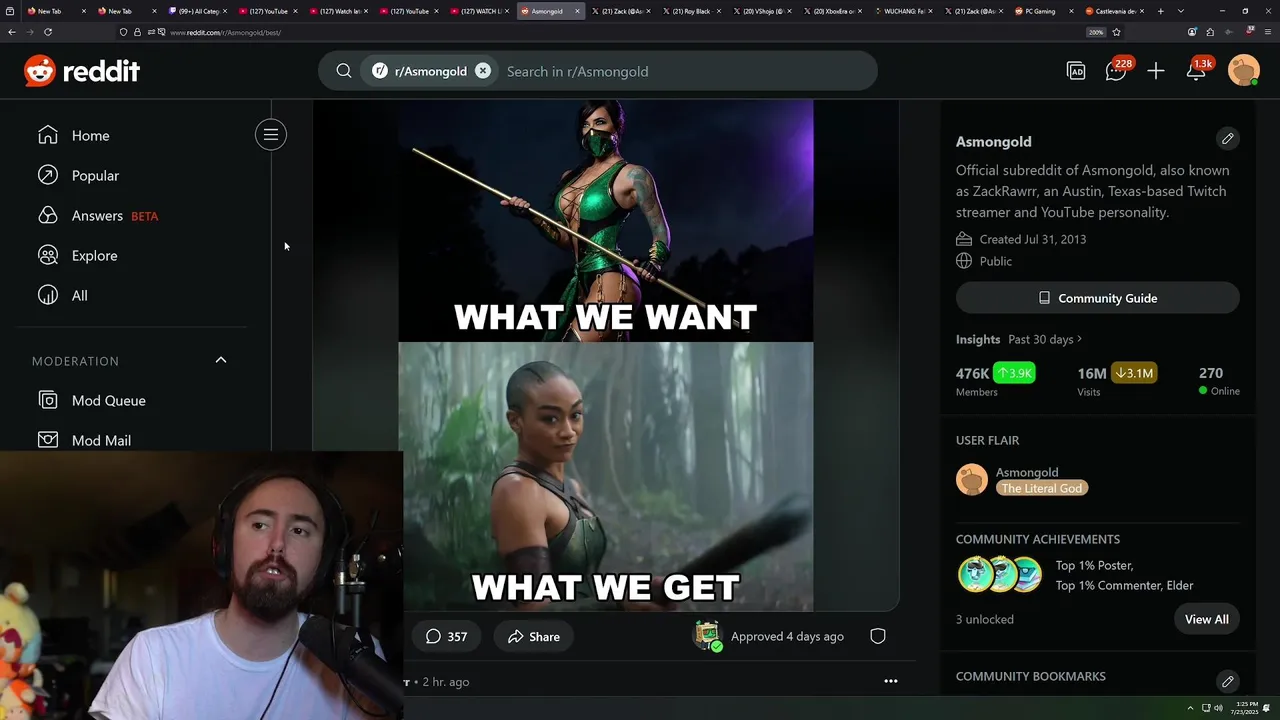Click the 16M Visits stat
Image resolution: width=1280 pixels, height=720 pixels.
(x=1117, y=380)
